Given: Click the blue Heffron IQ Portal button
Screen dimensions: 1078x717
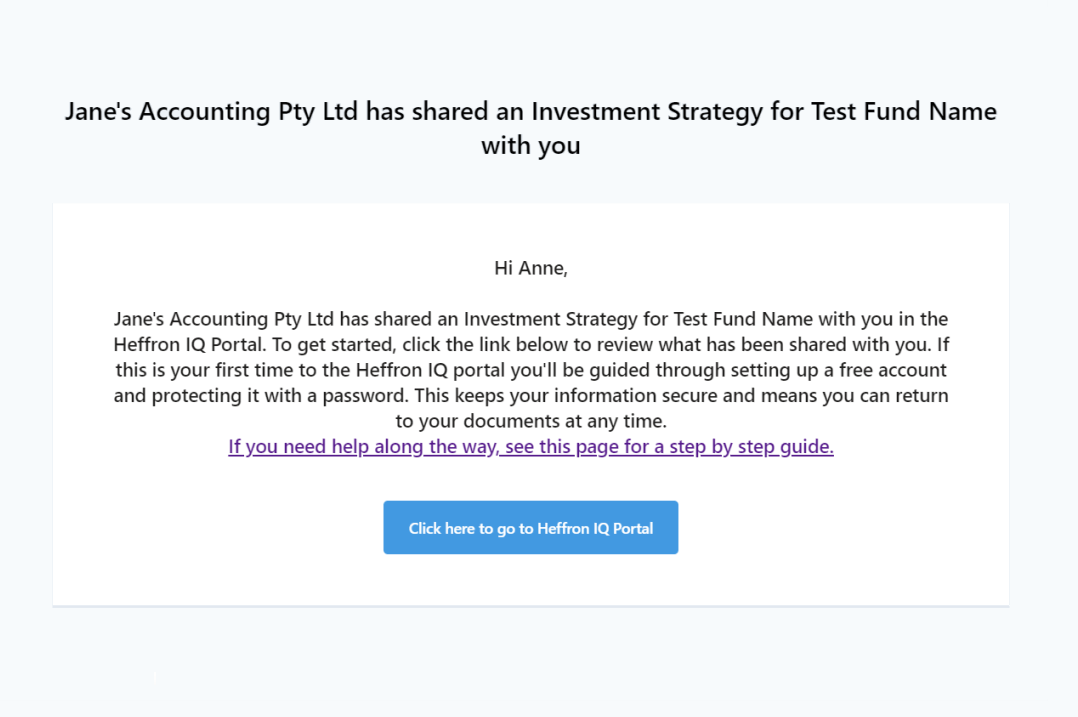Looking at the screenshot, I should point(531,527).
